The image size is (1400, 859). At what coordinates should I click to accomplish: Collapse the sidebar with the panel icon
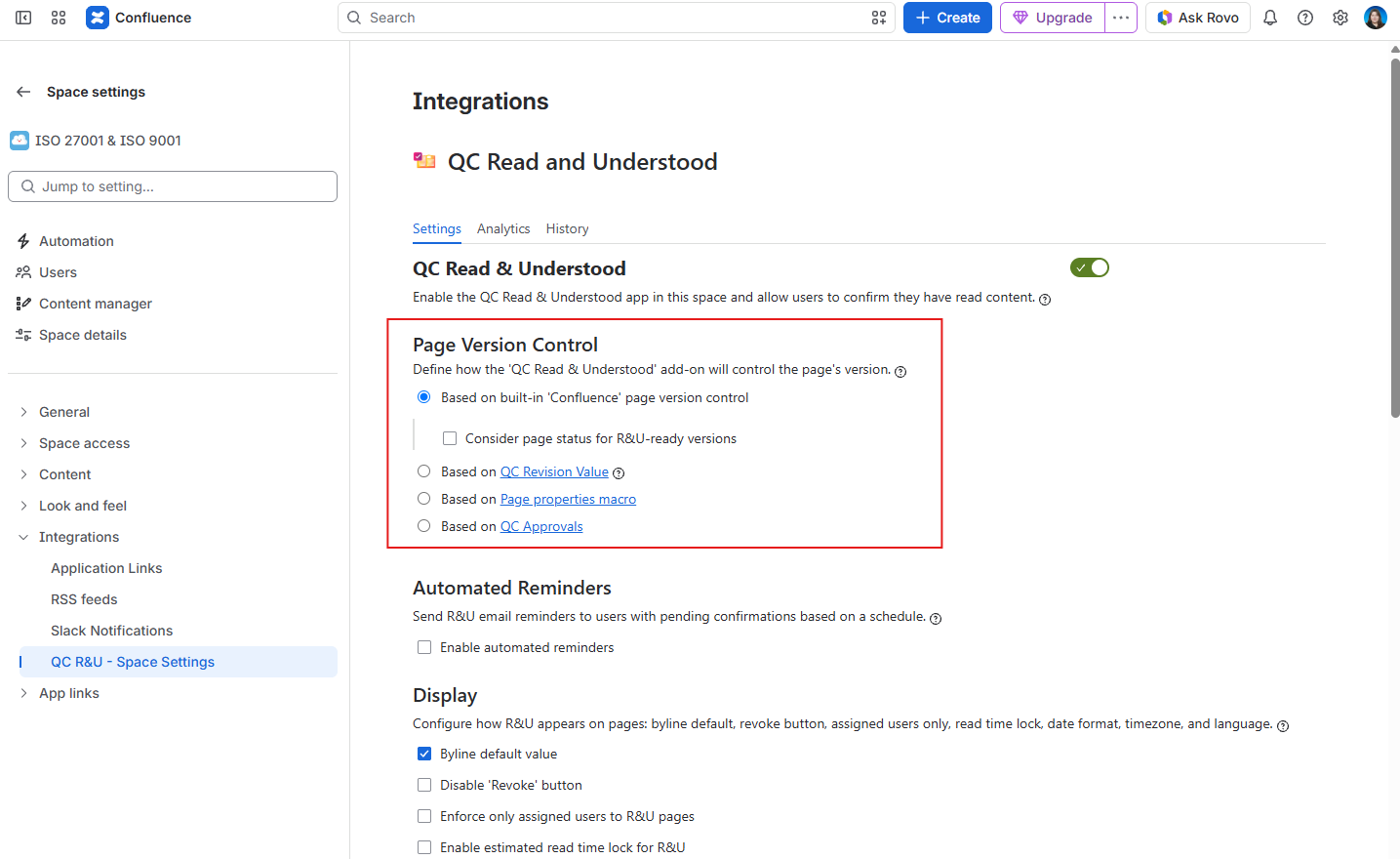coord(23,18)
